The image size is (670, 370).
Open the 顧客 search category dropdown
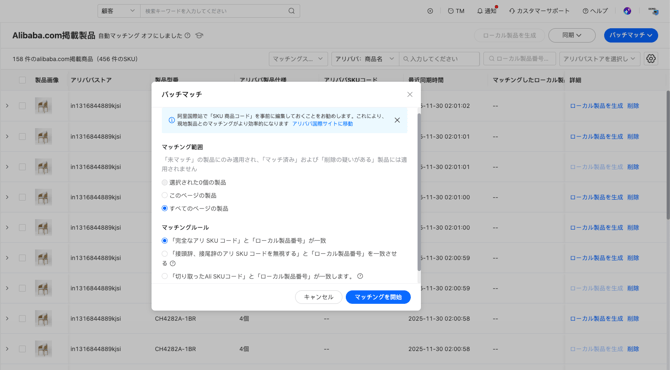coord(118,11)
